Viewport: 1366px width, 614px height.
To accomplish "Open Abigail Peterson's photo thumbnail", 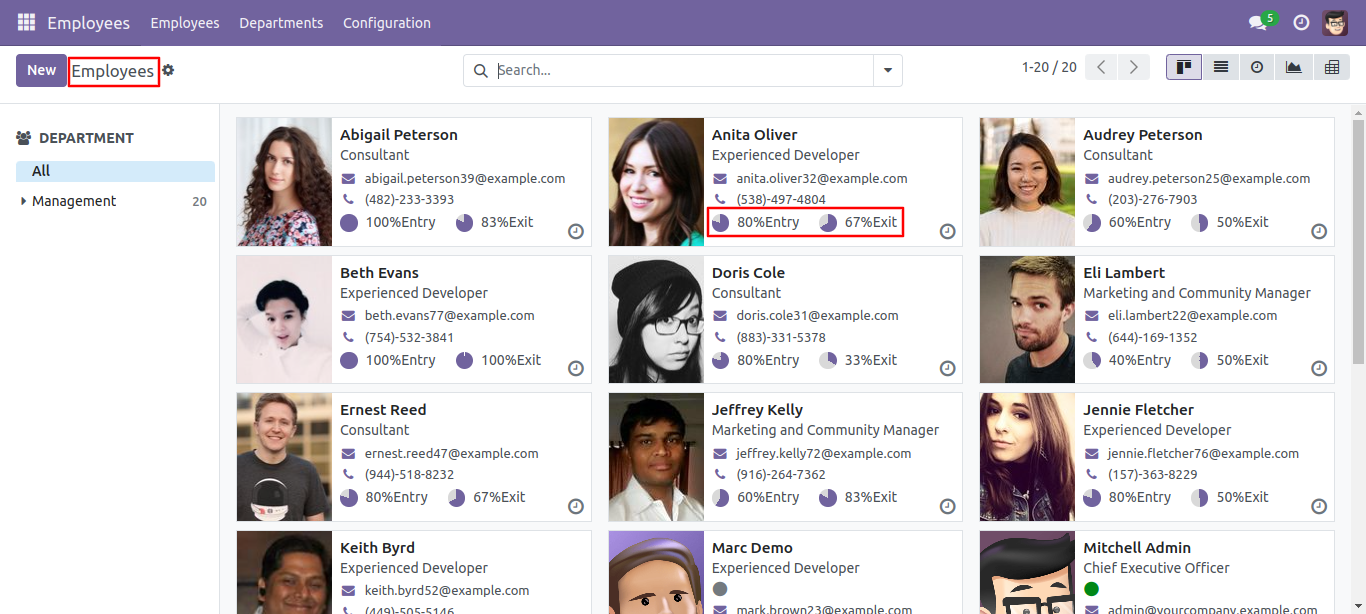I will click(x=284, y=182).
